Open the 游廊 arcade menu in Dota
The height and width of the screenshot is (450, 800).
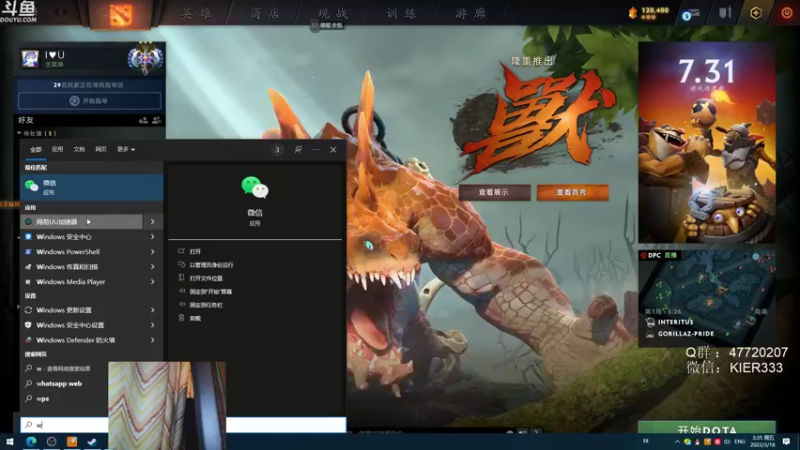click(x=470, y=13)
